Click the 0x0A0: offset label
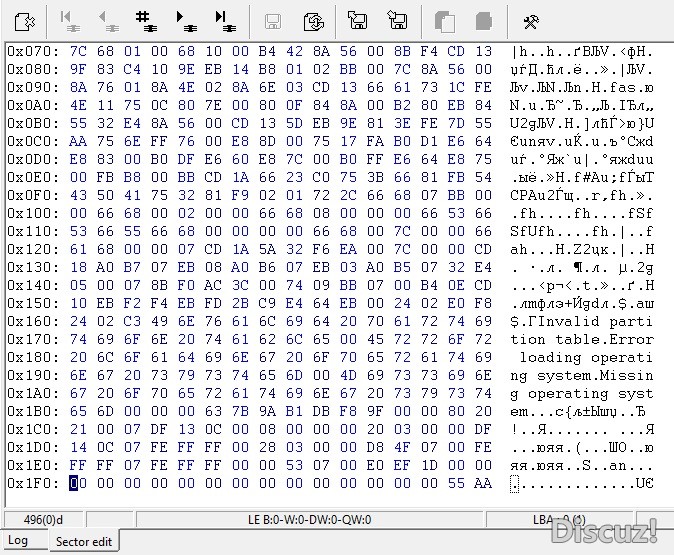This screenshot has height=555, width=674. pos(33,105)
